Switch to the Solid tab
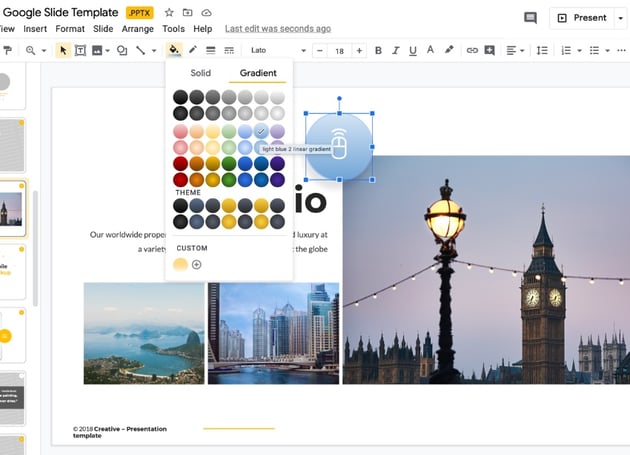The height and width of the screenshot is (455, 630). 200,73
